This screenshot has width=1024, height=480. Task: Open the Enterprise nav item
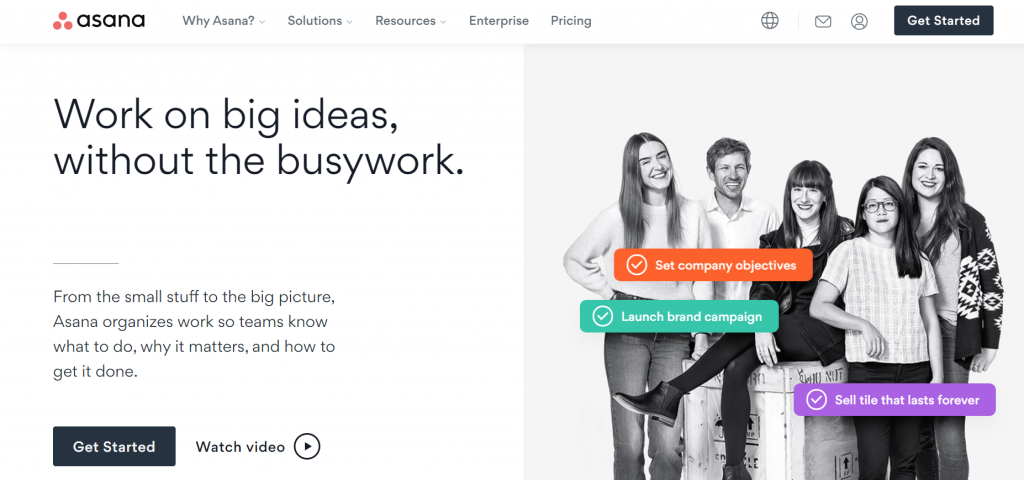coord(499,21)
